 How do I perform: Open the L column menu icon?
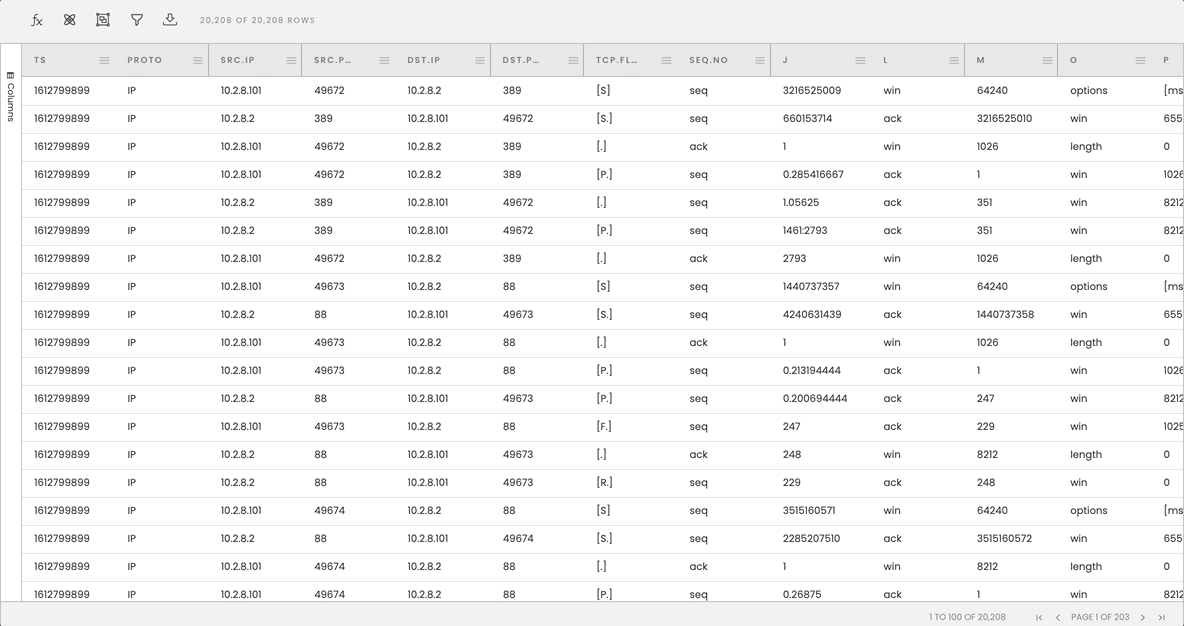[954, 60]
